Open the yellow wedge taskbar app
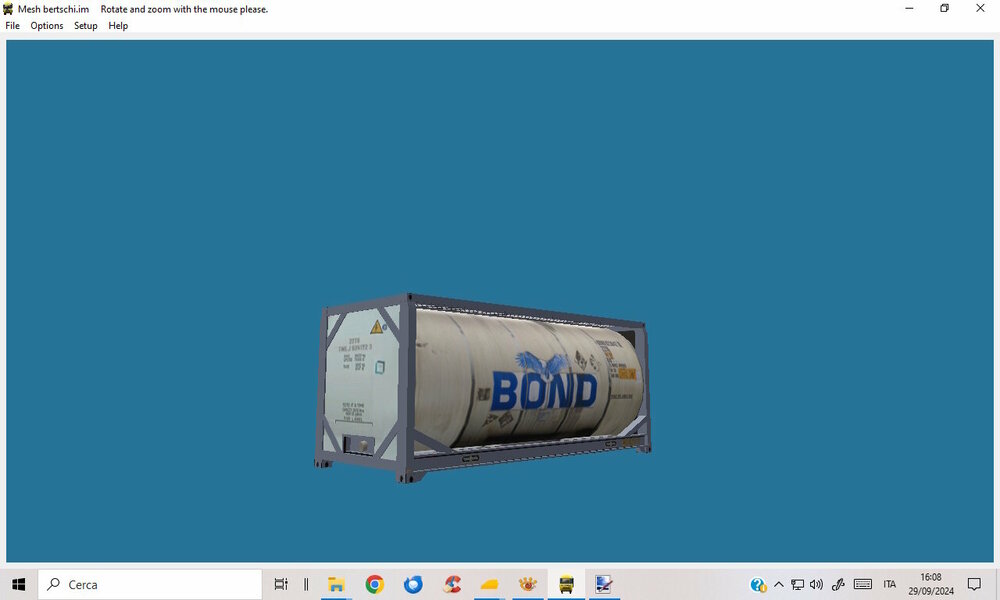The height and width of the screenshot is (600, 1000). [x=490, y=584]
